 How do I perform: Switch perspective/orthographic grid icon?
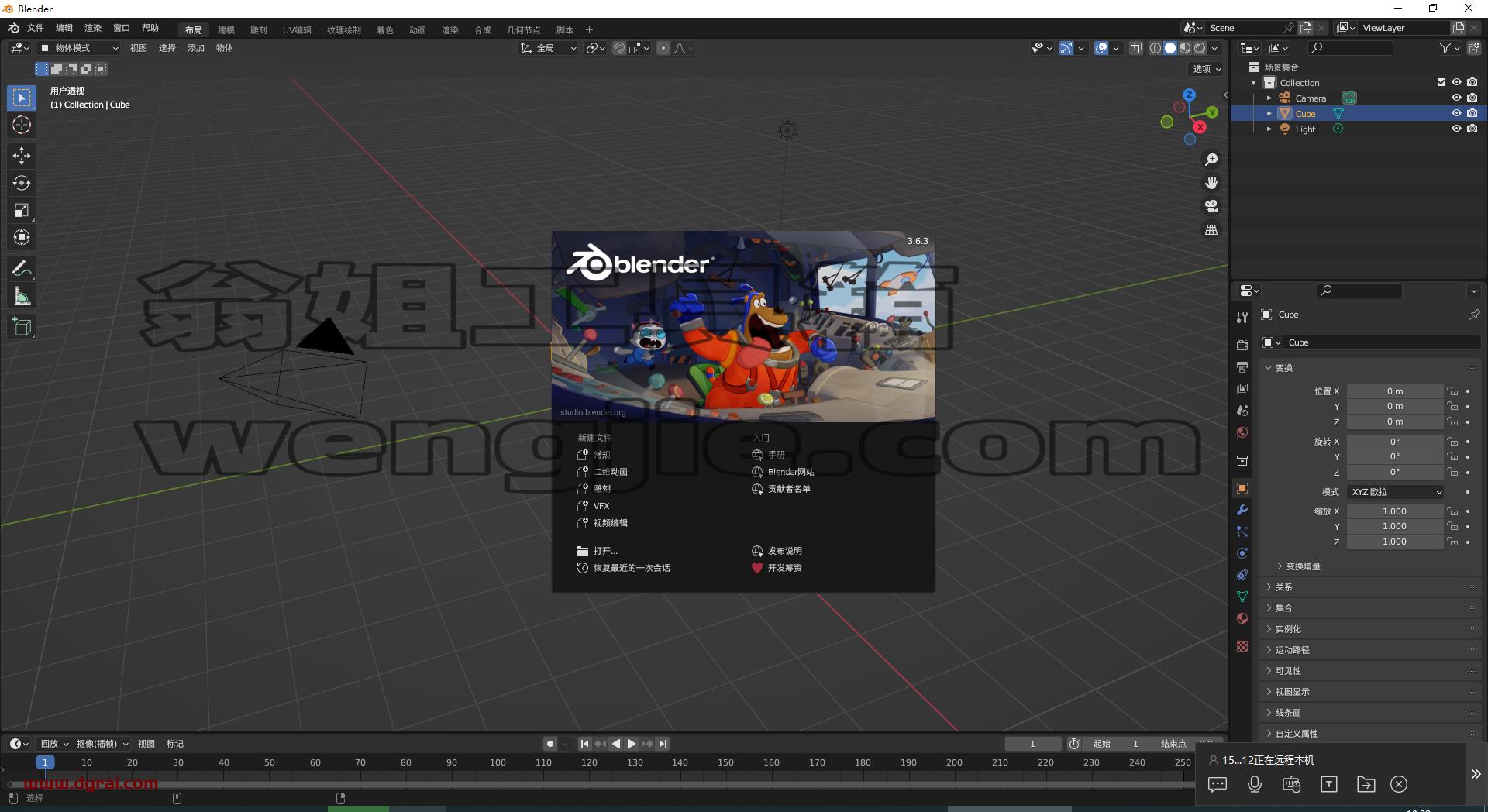coord(1211,229)
